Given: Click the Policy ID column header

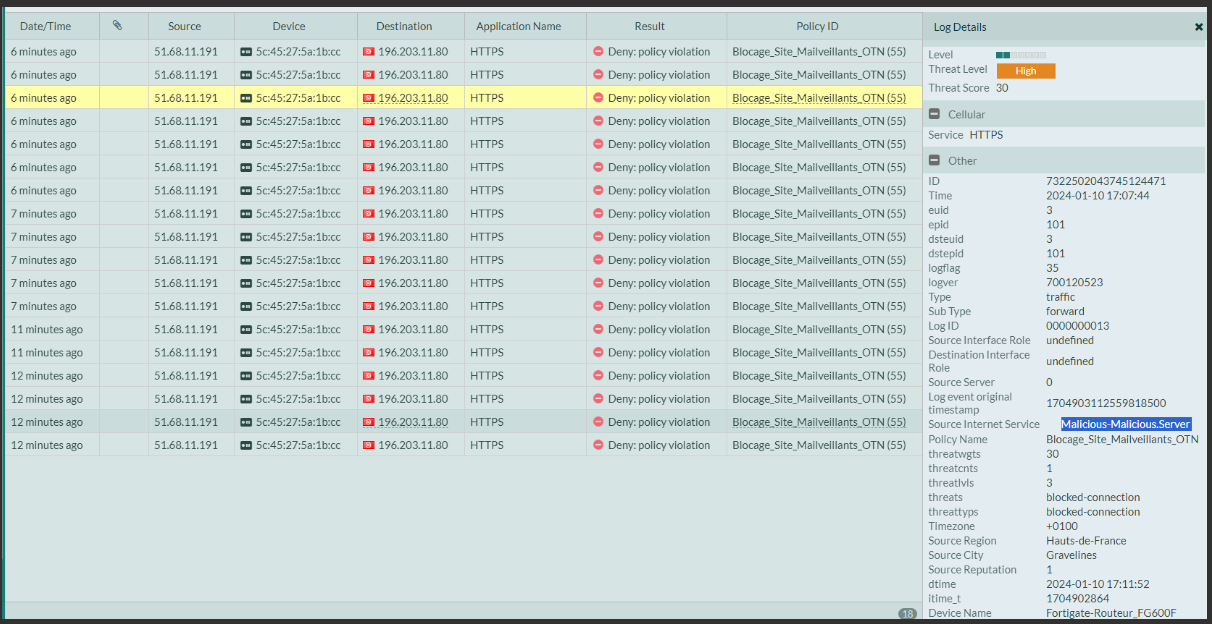Looking at the screenshot, I should click(x=817, y=26).
